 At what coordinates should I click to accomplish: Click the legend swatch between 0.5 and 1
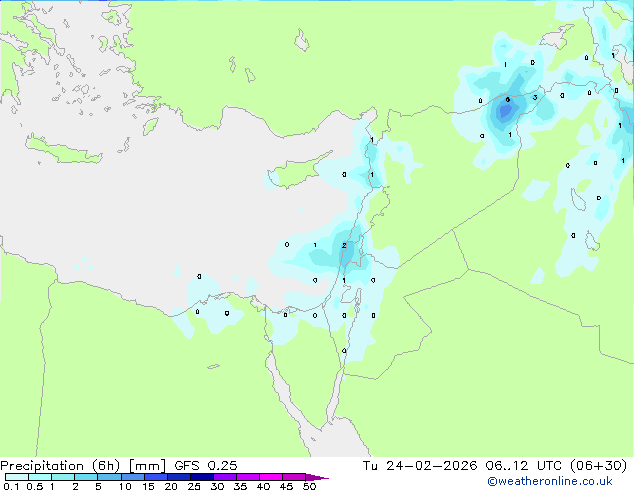coord(40,477)
